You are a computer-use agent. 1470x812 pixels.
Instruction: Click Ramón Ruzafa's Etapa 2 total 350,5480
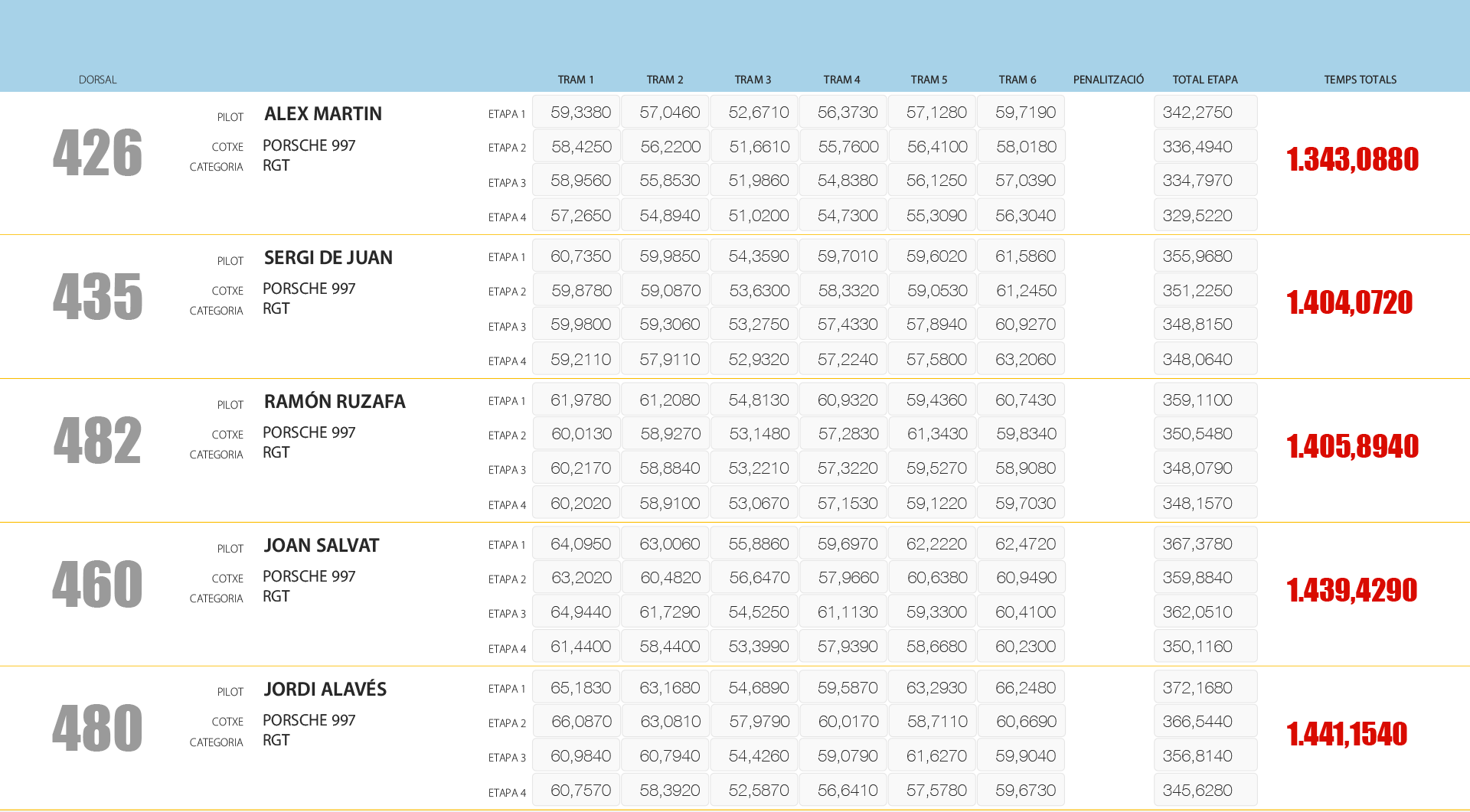point(1197,434)
